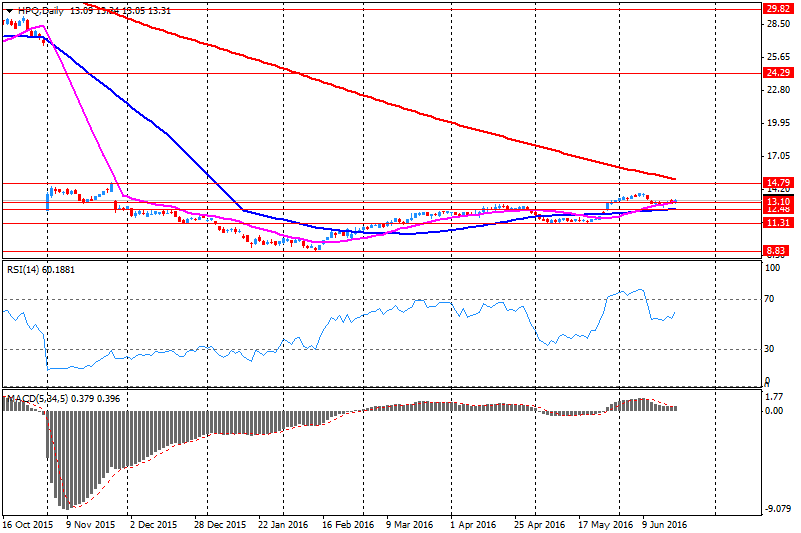The image size is (801, 533).
Task: Click the 28 Dec 2015 date label
Action: pos(220,525)
